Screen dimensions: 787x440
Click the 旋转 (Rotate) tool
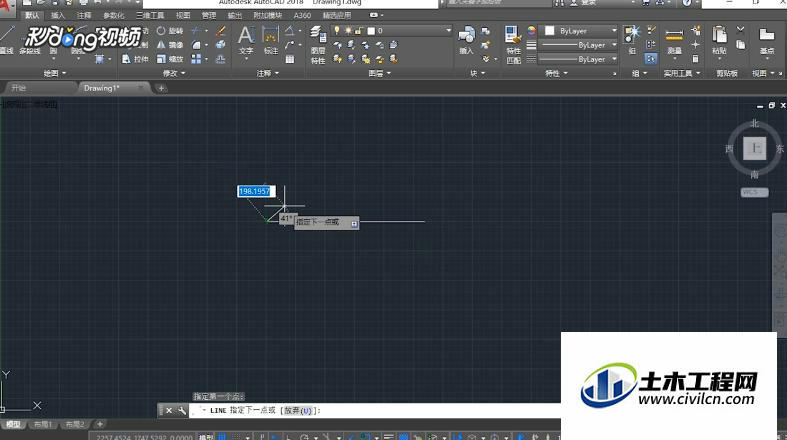point(170,31)
